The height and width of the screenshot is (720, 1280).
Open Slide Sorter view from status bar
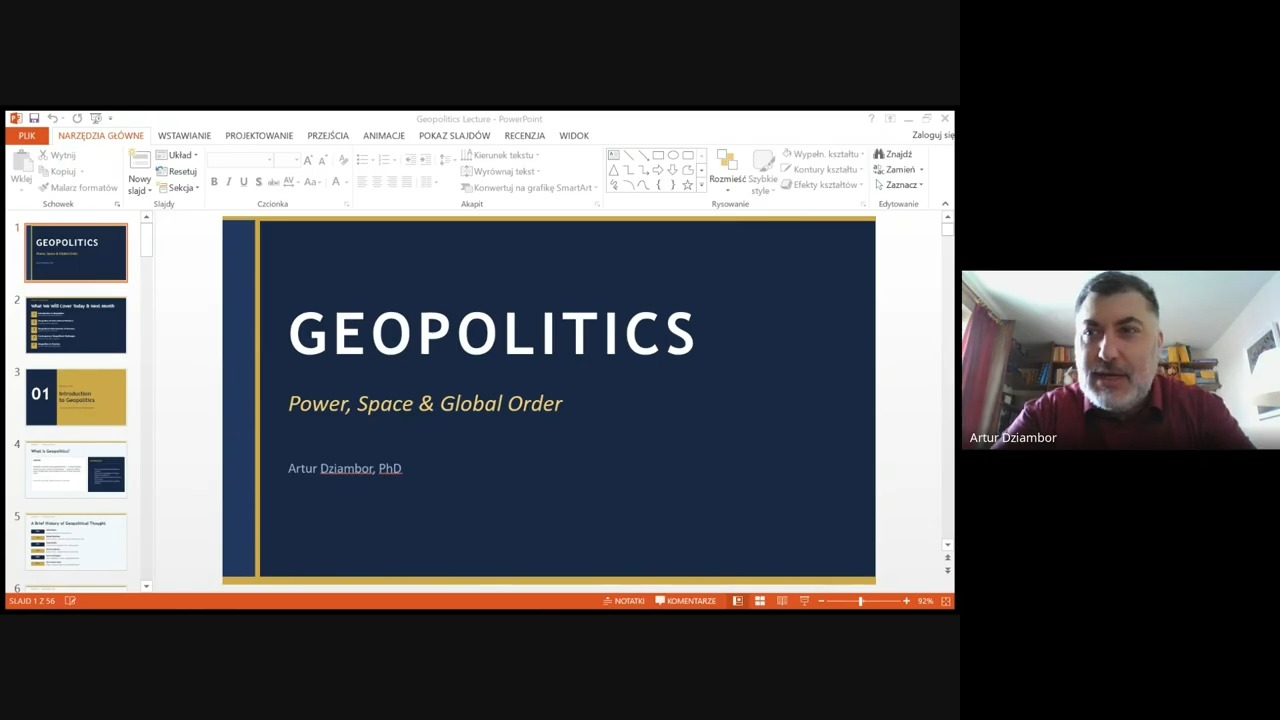pyautogui.click(x=760, y=601)
